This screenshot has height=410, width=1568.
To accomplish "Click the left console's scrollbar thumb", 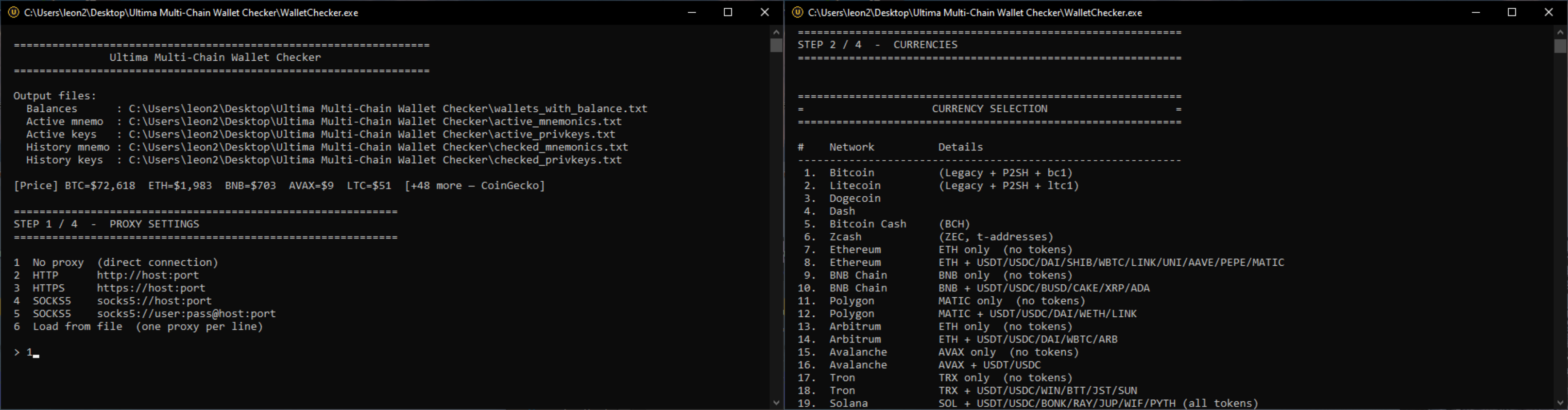I will (776, 46).
